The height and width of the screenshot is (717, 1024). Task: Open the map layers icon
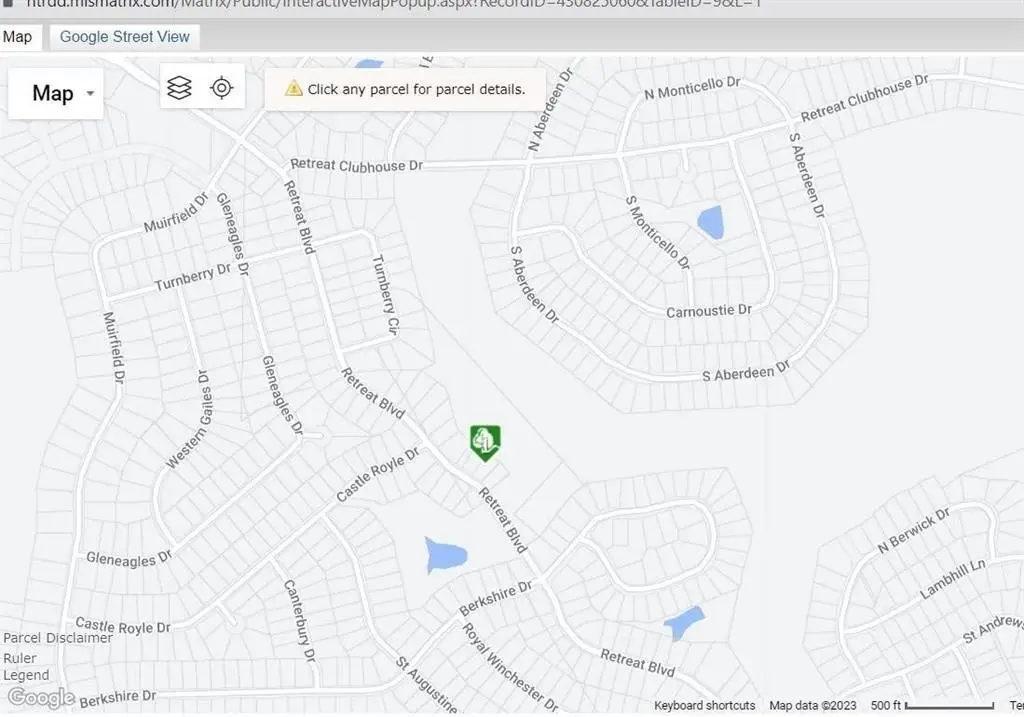tap(179, 88)
